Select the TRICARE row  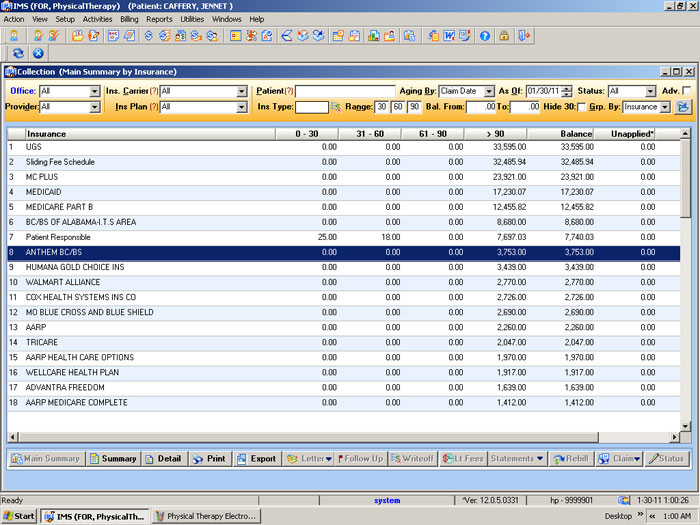(343, 342)
